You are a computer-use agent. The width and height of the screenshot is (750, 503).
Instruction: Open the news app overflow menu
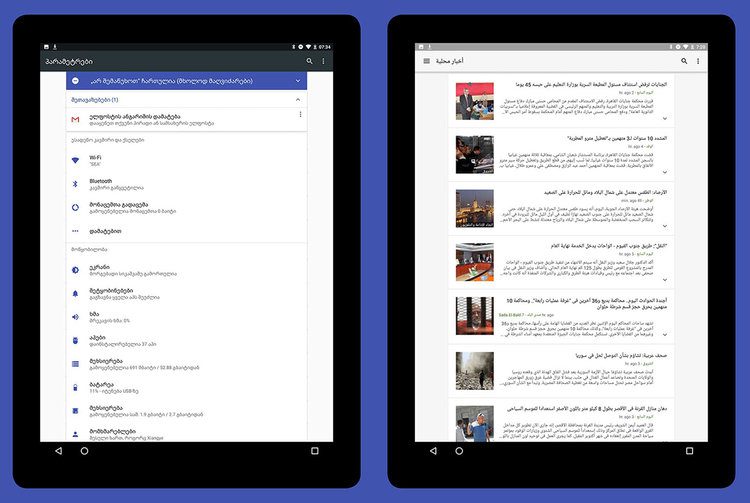[698, 61]
